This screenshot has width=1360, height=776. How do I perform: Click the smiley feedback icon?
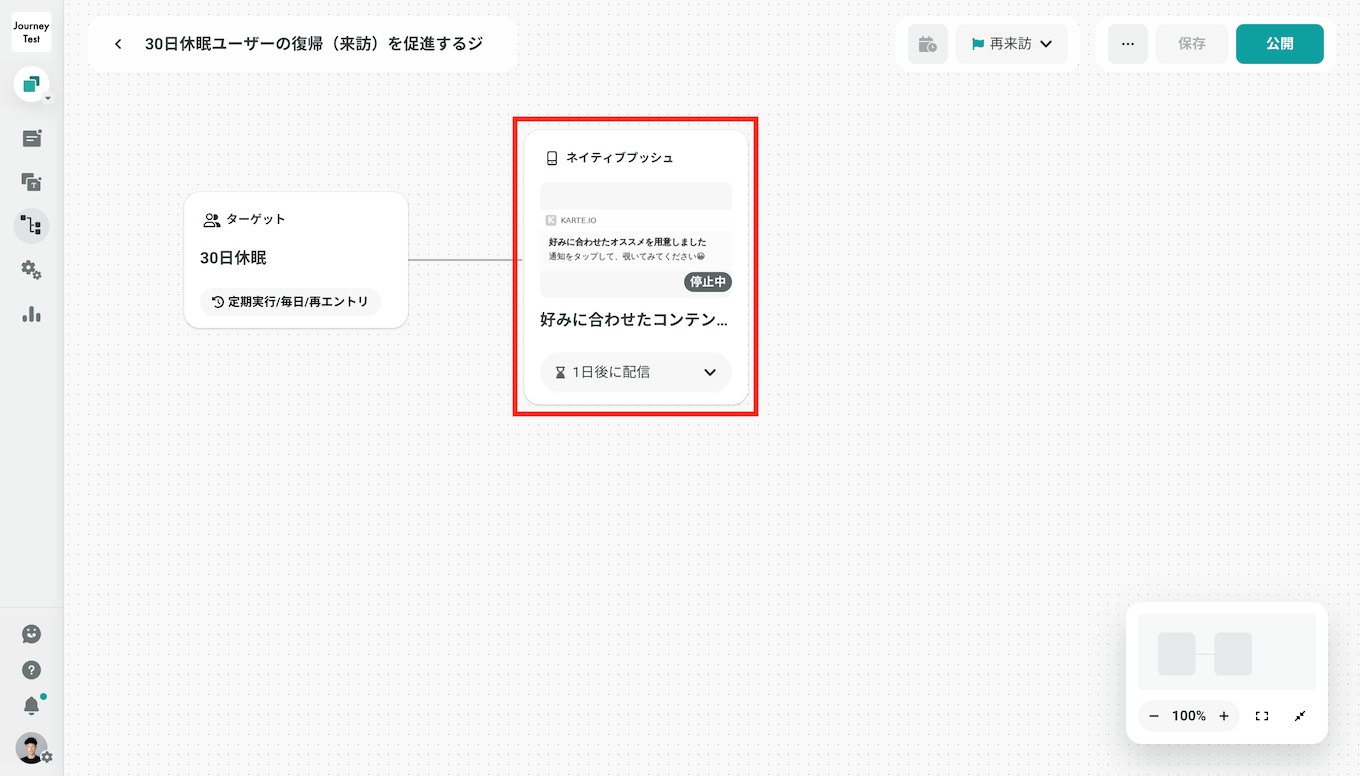coord(32,634)
